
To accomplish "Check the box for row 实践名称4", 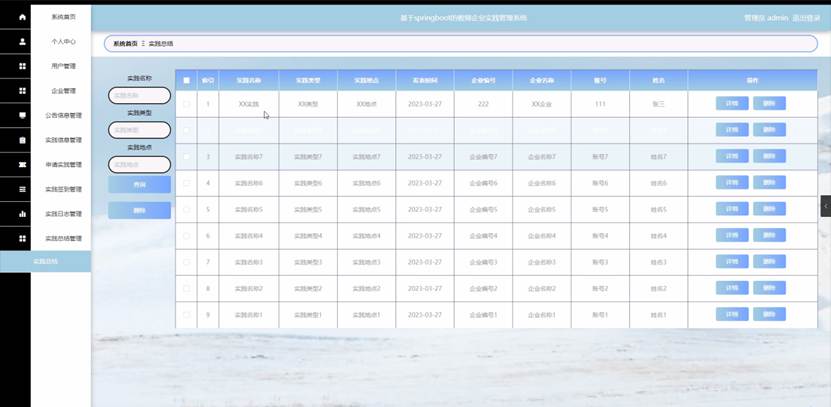I will tap(186, 236).
